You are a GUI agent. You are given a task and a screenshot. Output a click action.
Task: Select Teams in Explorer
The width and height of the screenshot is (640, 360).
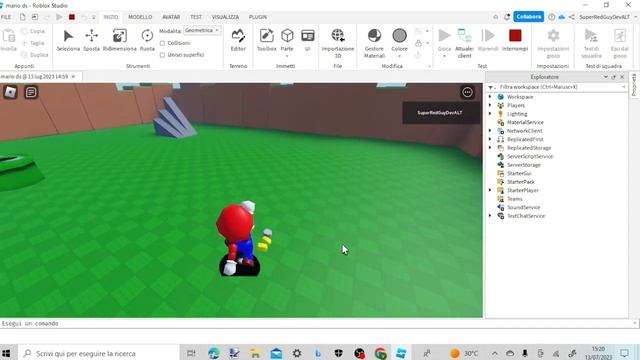pos(514,199)
